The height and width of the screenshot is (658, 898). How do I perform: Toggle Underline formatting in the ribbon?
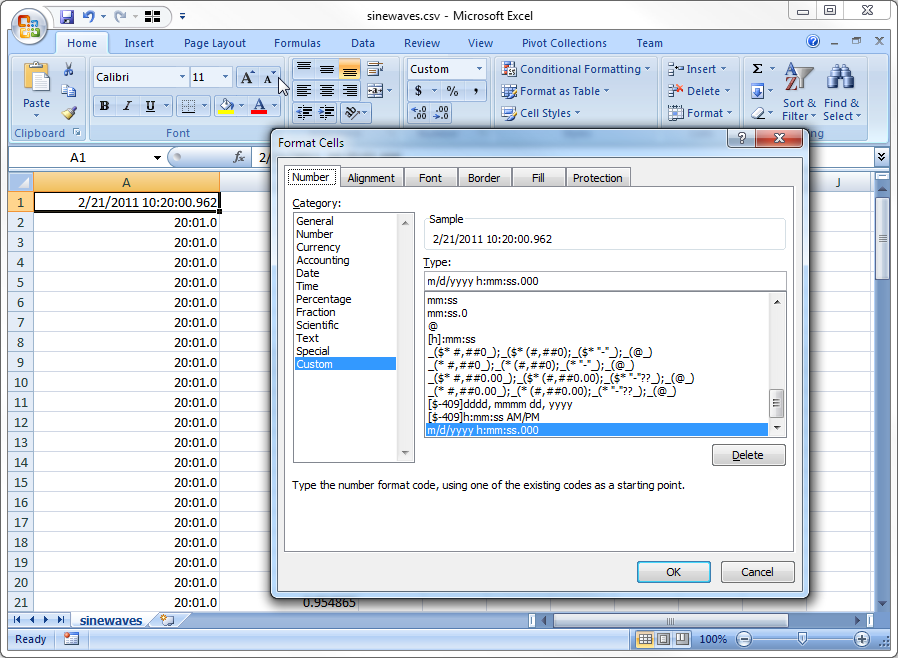pyautogui.click(x=151, y=106)
